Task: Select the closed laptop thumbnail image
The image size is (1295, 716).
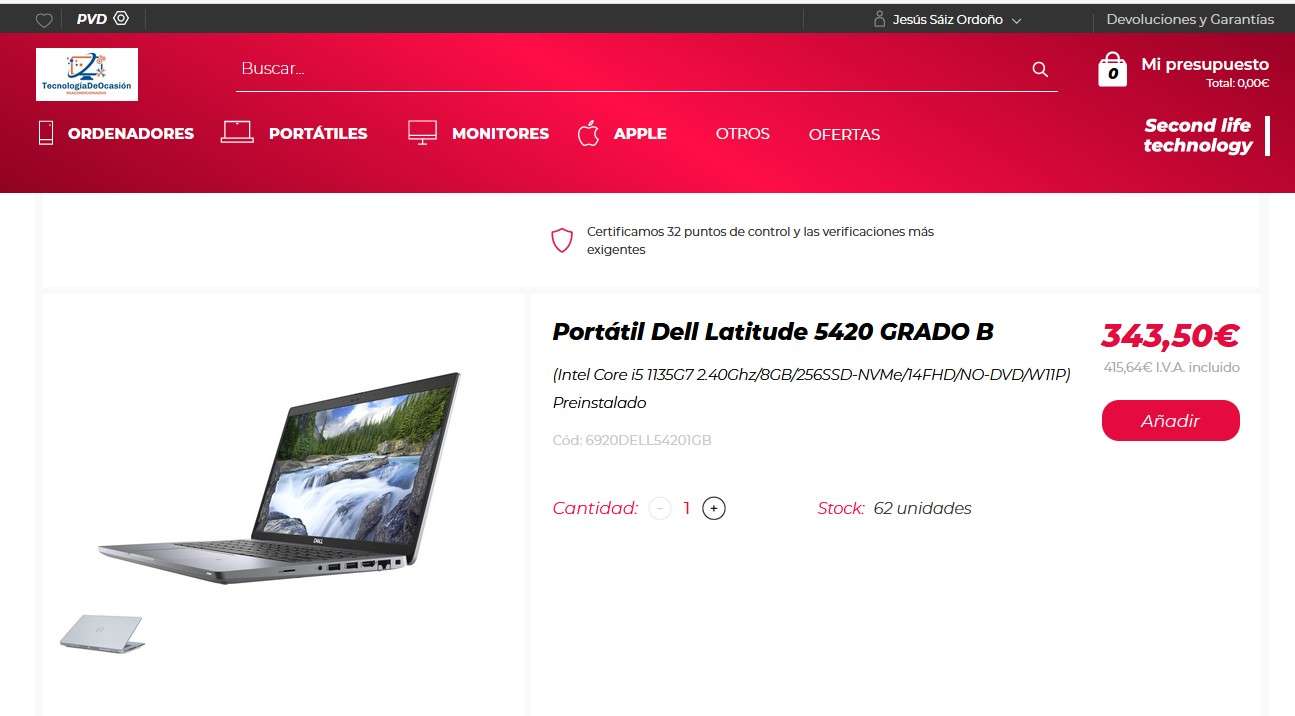Action: 101,633
